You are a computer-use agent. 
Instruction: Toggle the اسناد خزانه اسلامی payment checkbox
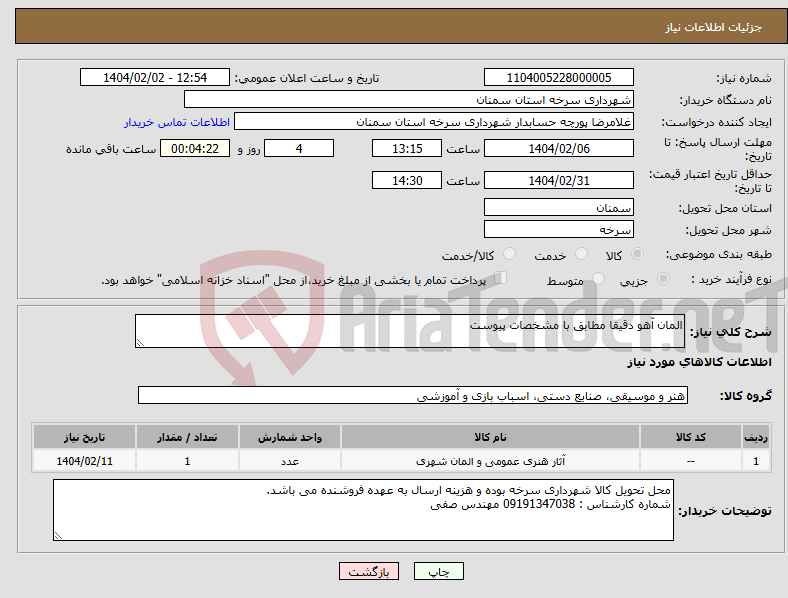[x=500, y=278]
